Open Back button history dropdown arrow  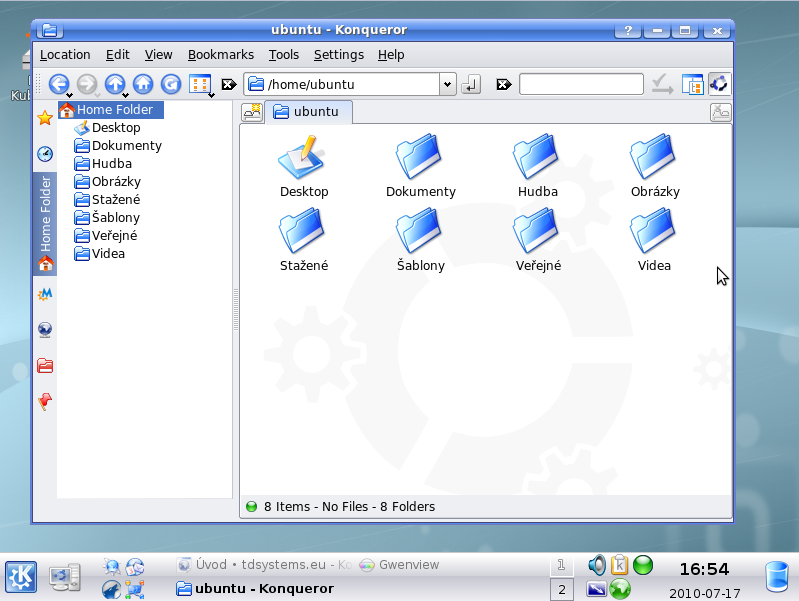70,95
